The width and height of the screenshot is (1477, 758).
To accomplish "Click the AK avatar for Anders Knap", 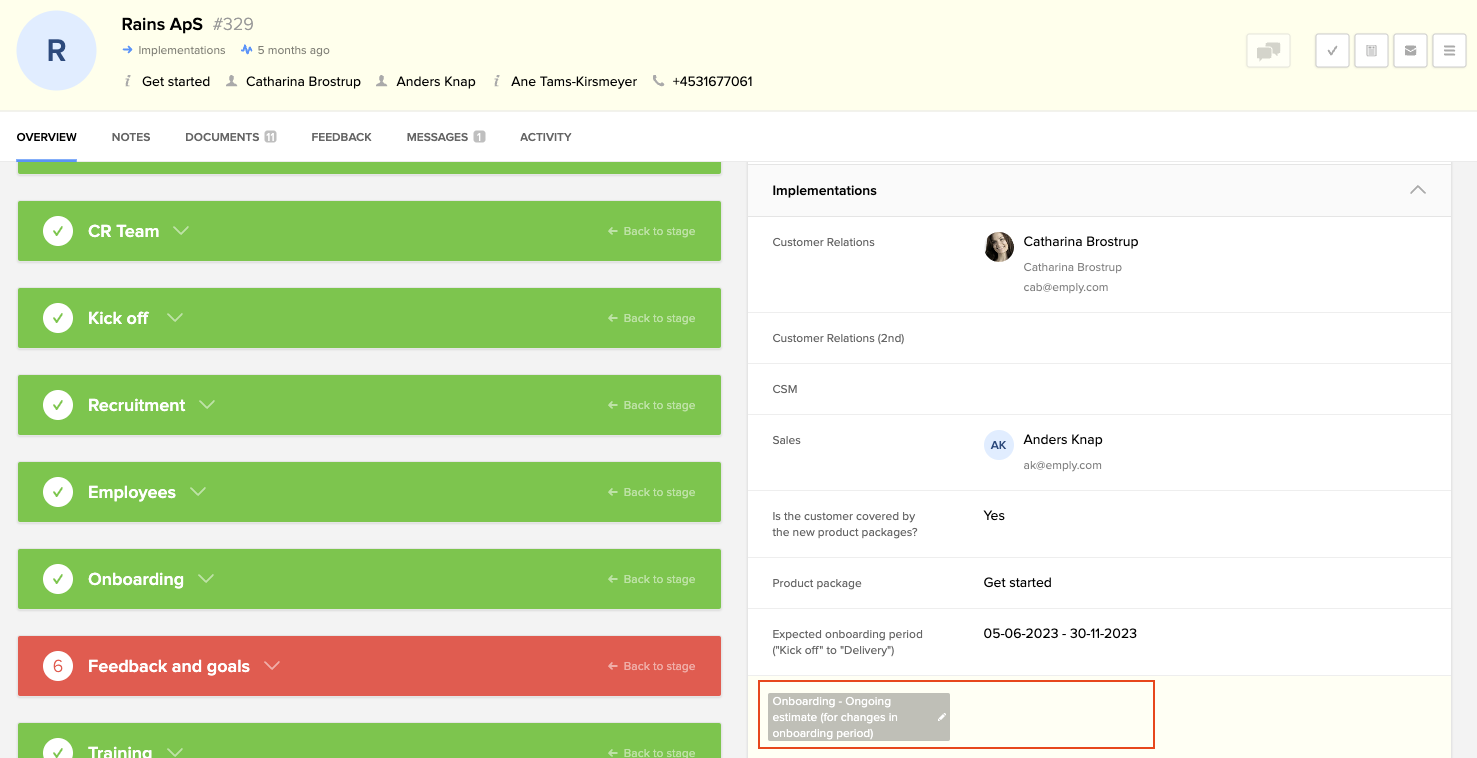I will 999,446.
